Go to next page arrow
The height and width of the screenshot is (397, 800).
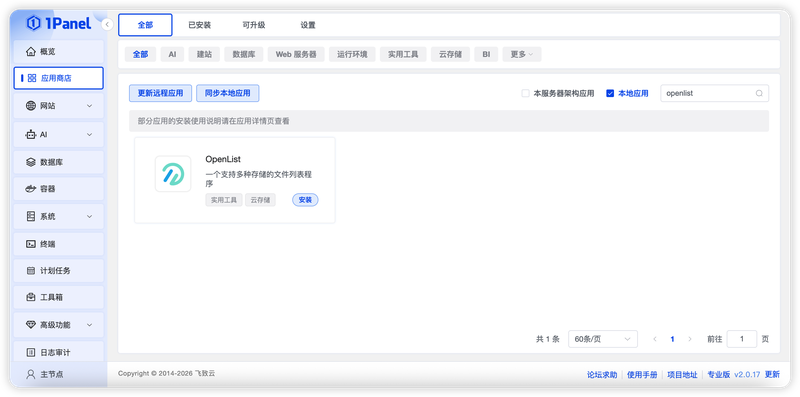point(690,339)
